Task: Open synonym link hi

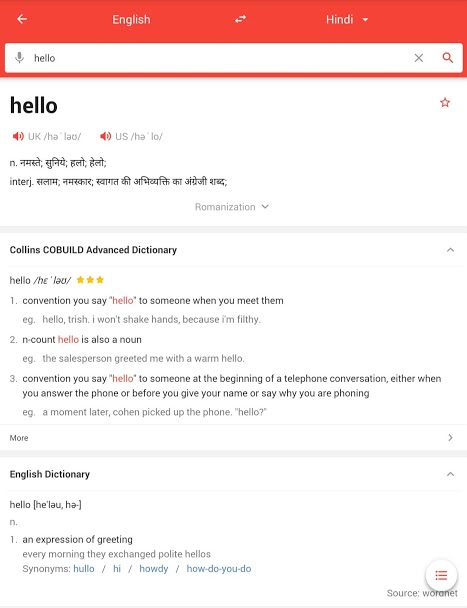Action: click(117, 568)
